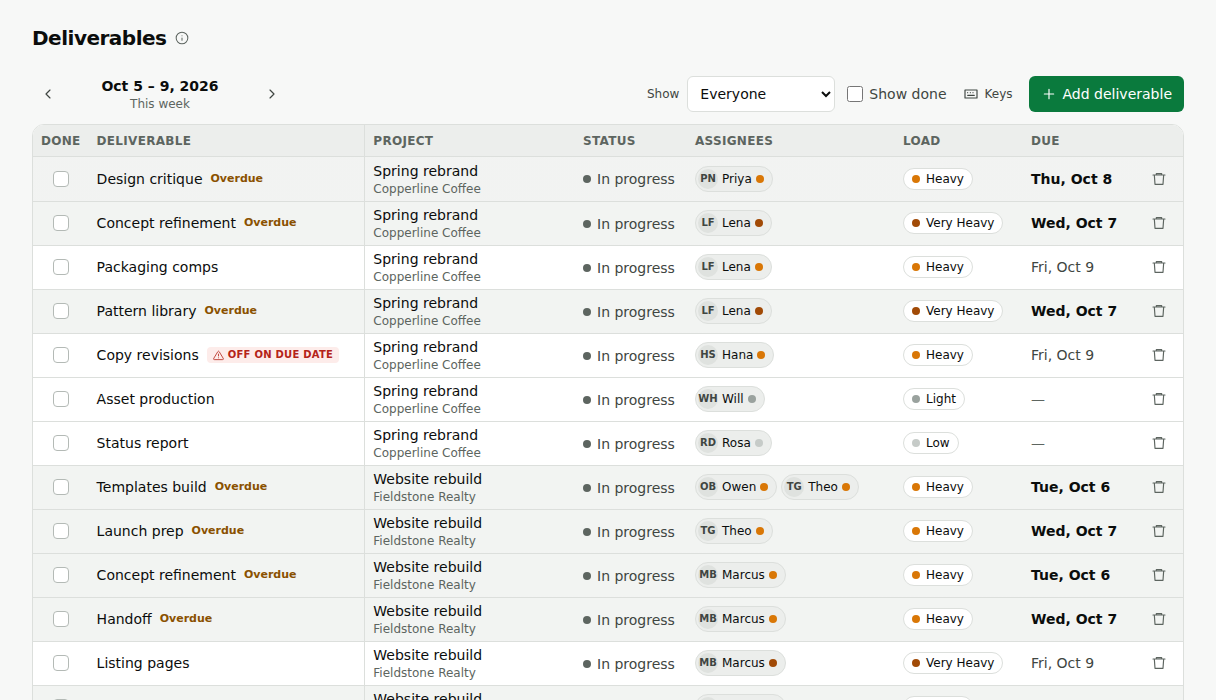Open the Very Heavy load pill for Listing pages
The image size is (1216, 700).
coord(952,663)
